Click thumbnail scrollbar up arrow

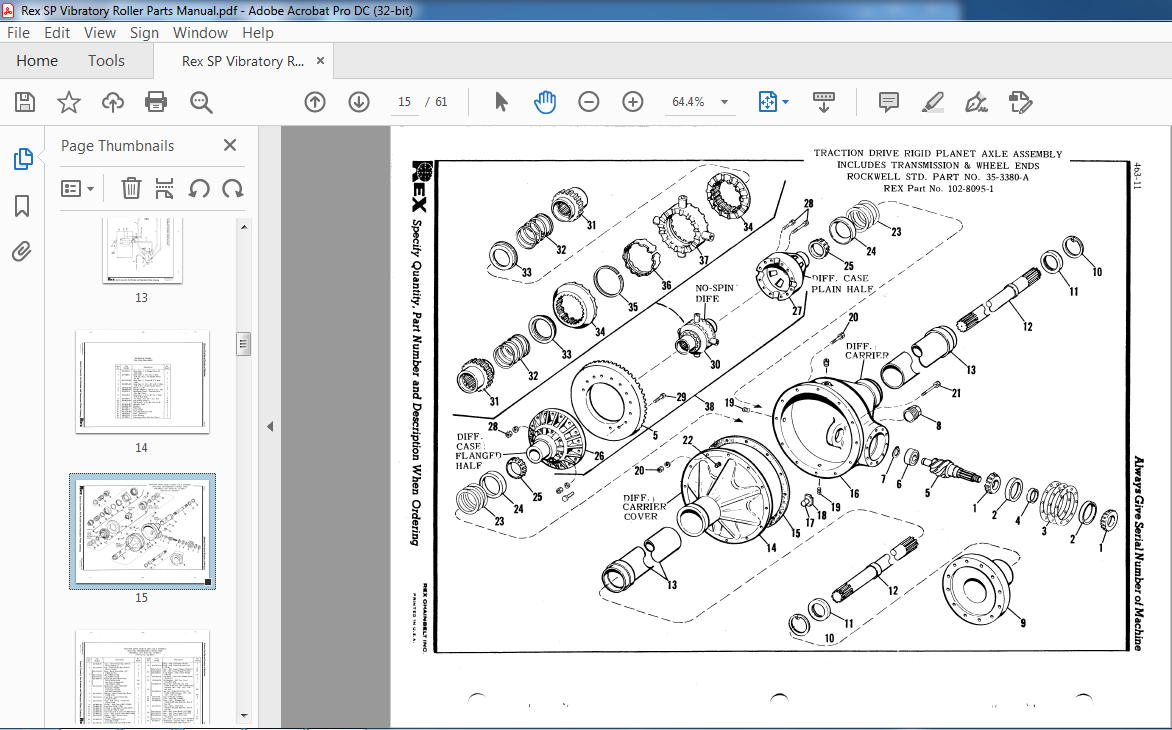(244, 226)
